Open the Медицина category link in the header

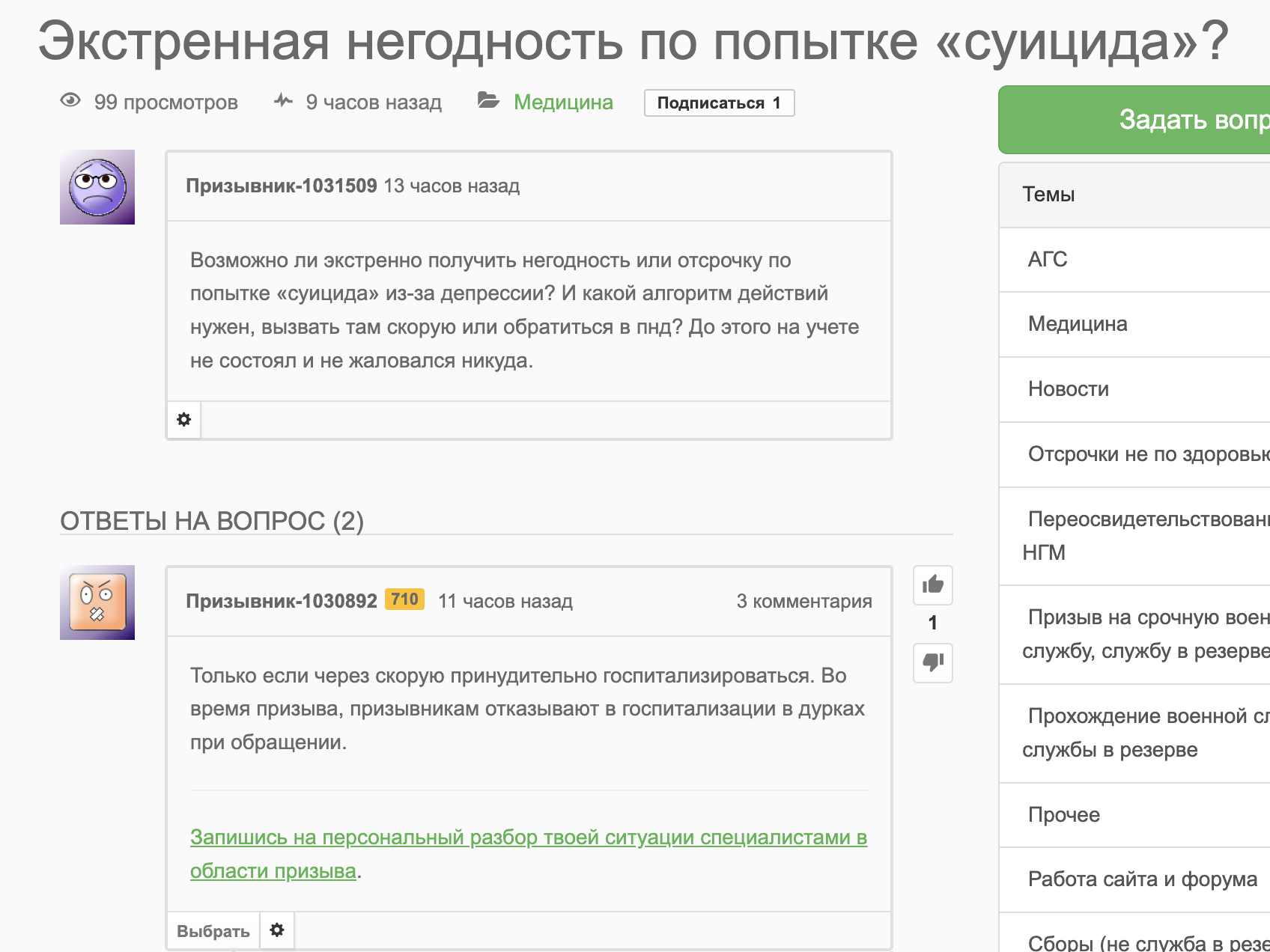563,103
